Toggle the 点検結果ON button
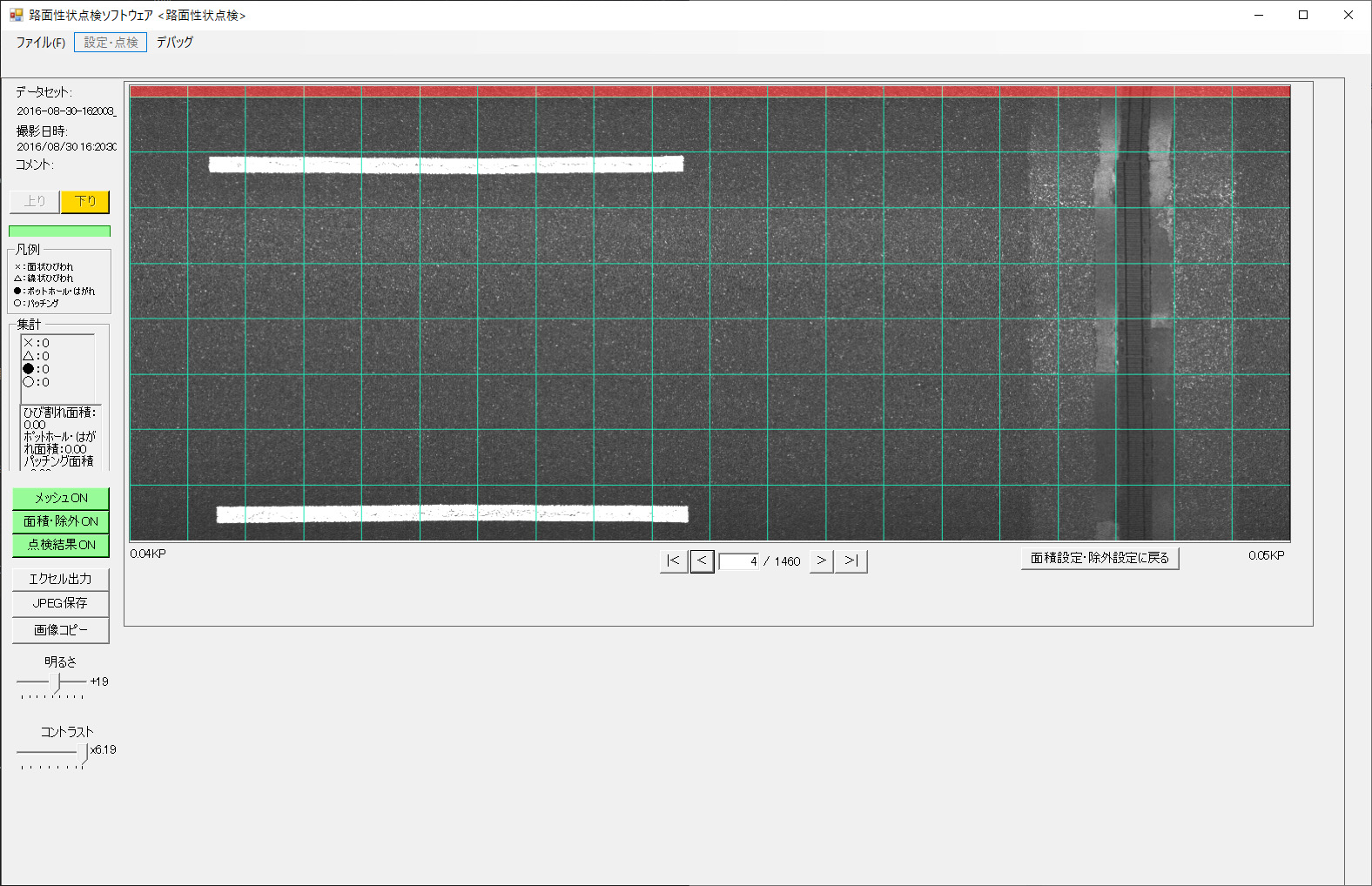 point(61,545)
